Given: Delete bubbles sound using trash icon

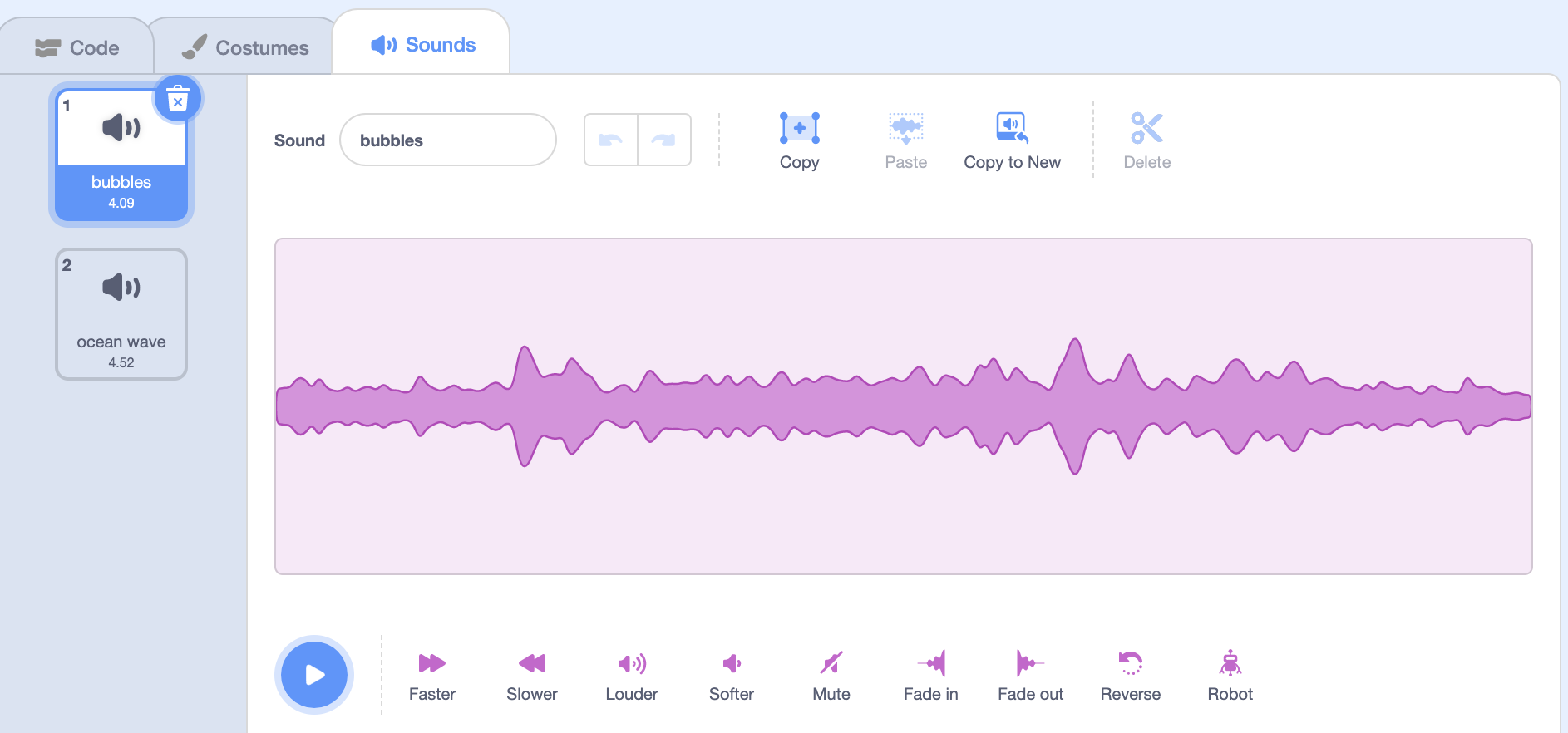Looking at the screenshot, I should click(177, 100).
